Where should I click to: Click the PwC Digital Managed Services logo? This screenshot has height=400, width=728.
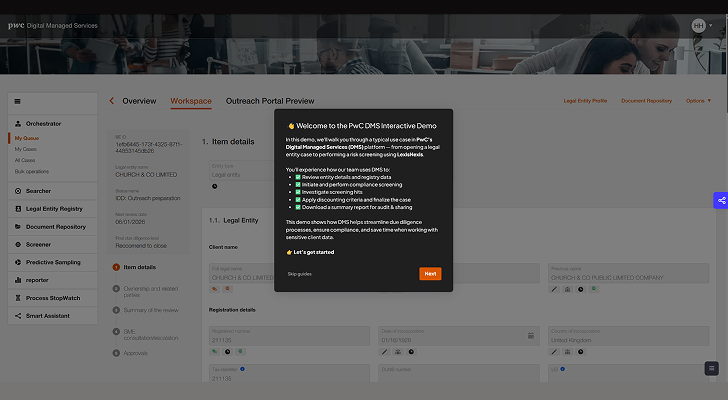coord(53,26)
